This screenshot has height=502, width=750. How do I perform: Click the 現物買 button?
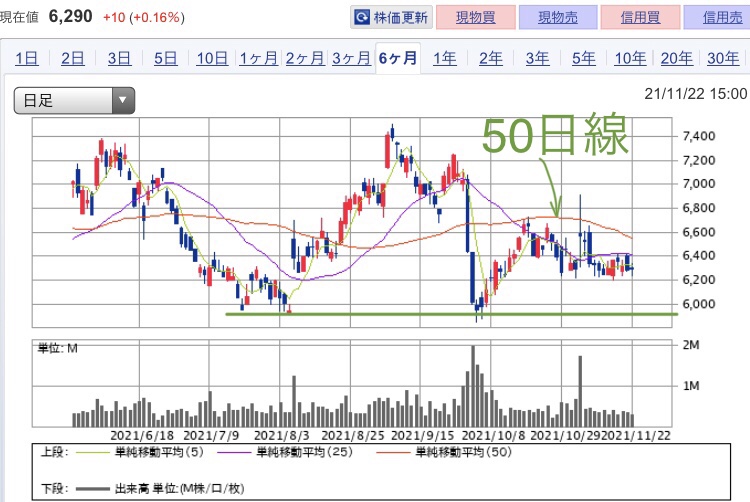coord(475,18)
